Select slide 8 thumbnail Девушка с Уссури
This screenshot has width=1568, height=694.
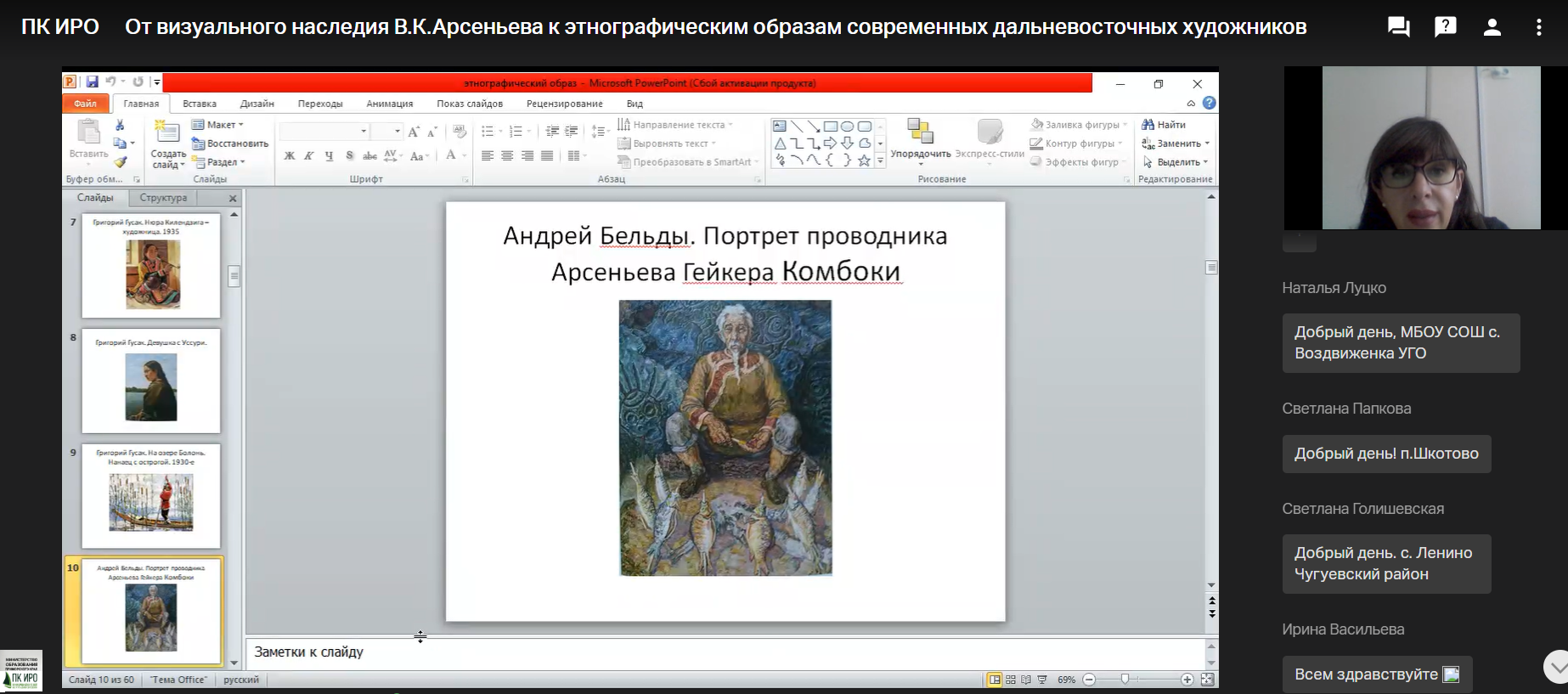[x=151, y=381]
